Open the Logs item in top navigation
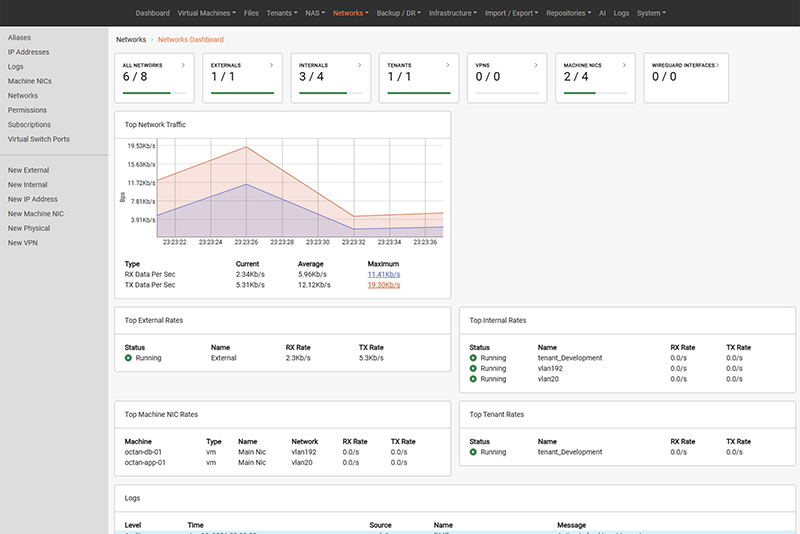 point(621,13)
